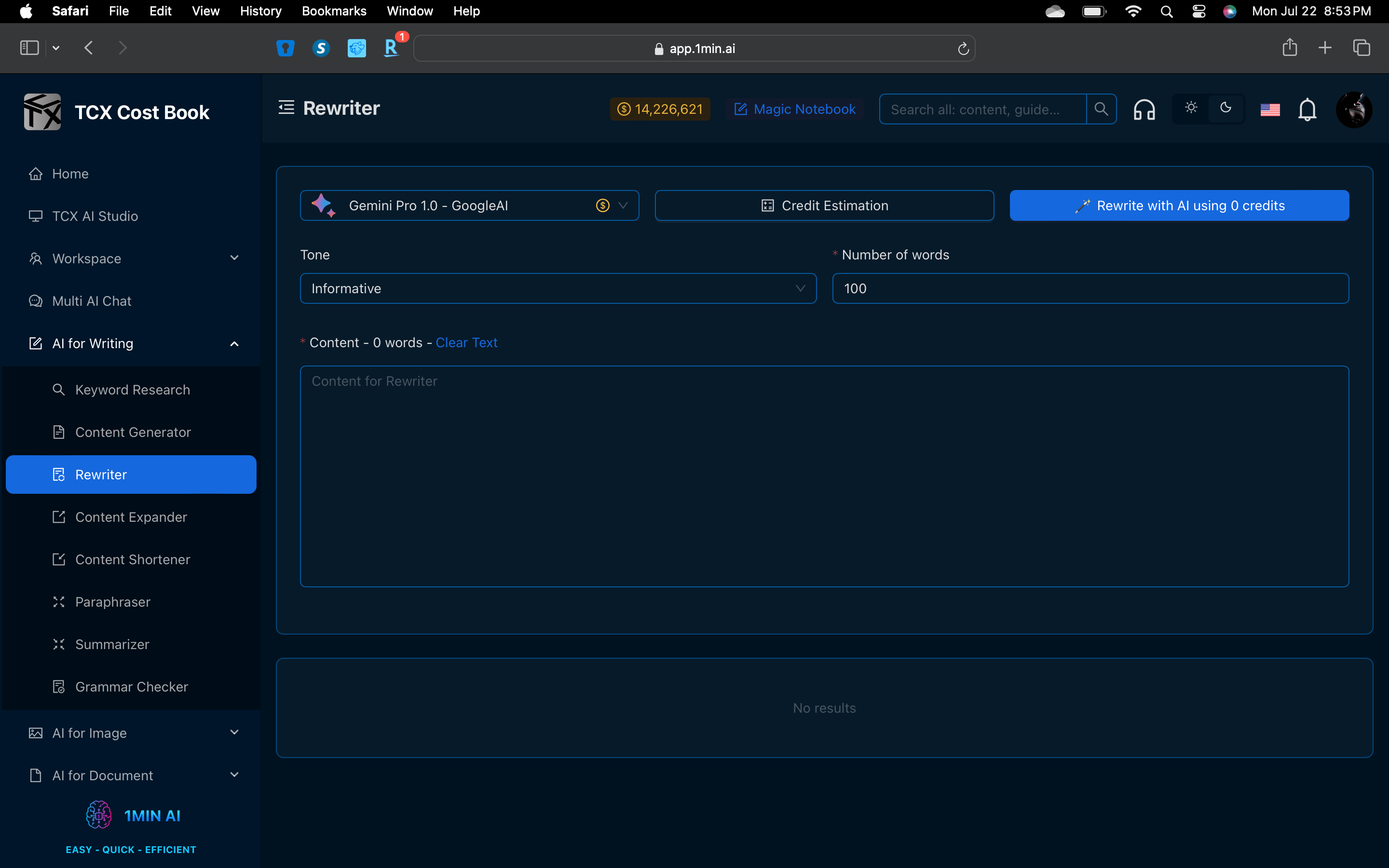The height and width of the screenshot is (868, 1389).
Task: Click the blue S extension icon
Action: [x=321, y=48]
